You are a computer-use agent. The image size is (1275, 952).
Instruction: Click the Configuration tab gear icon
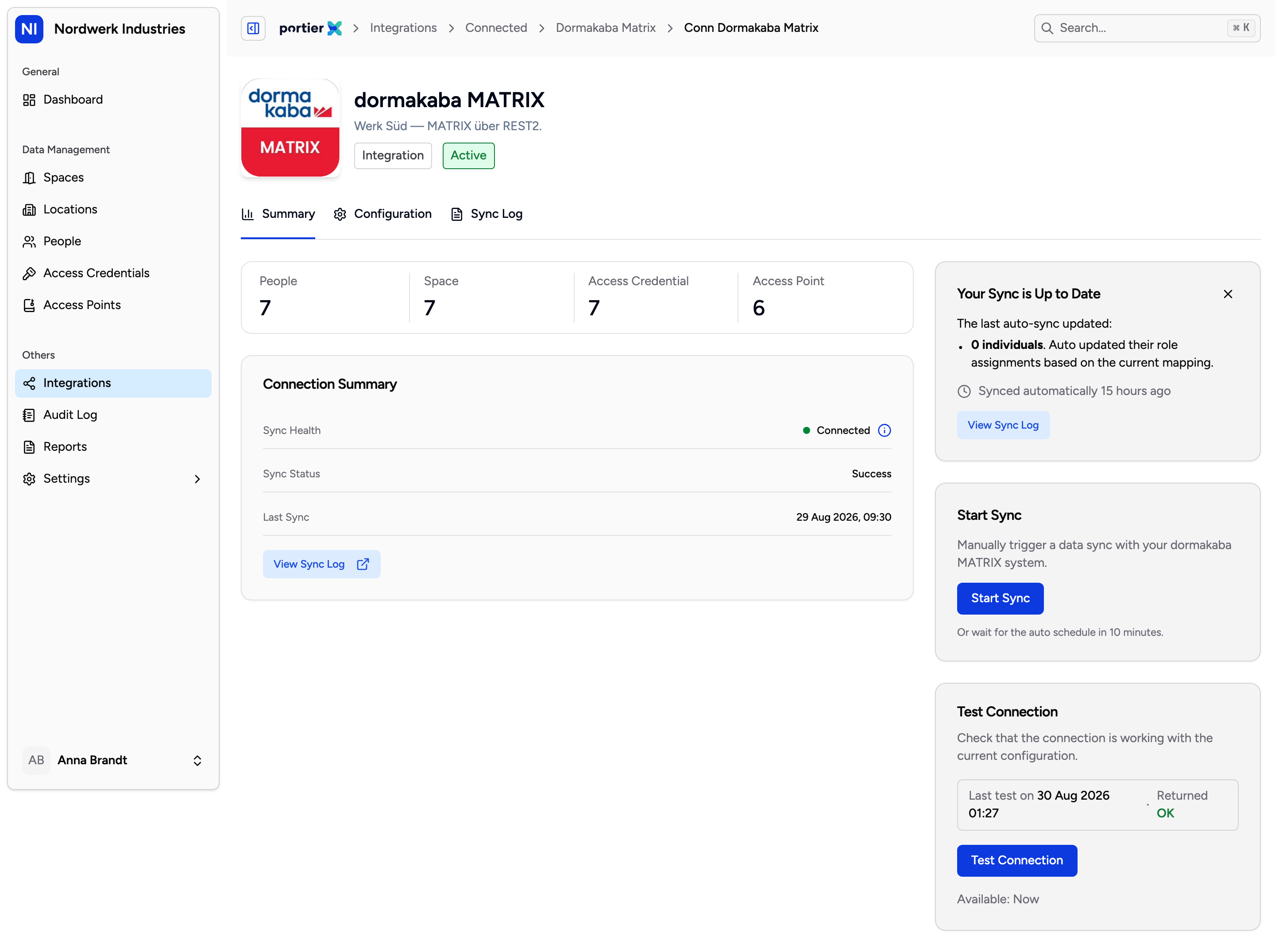[340, 214]
